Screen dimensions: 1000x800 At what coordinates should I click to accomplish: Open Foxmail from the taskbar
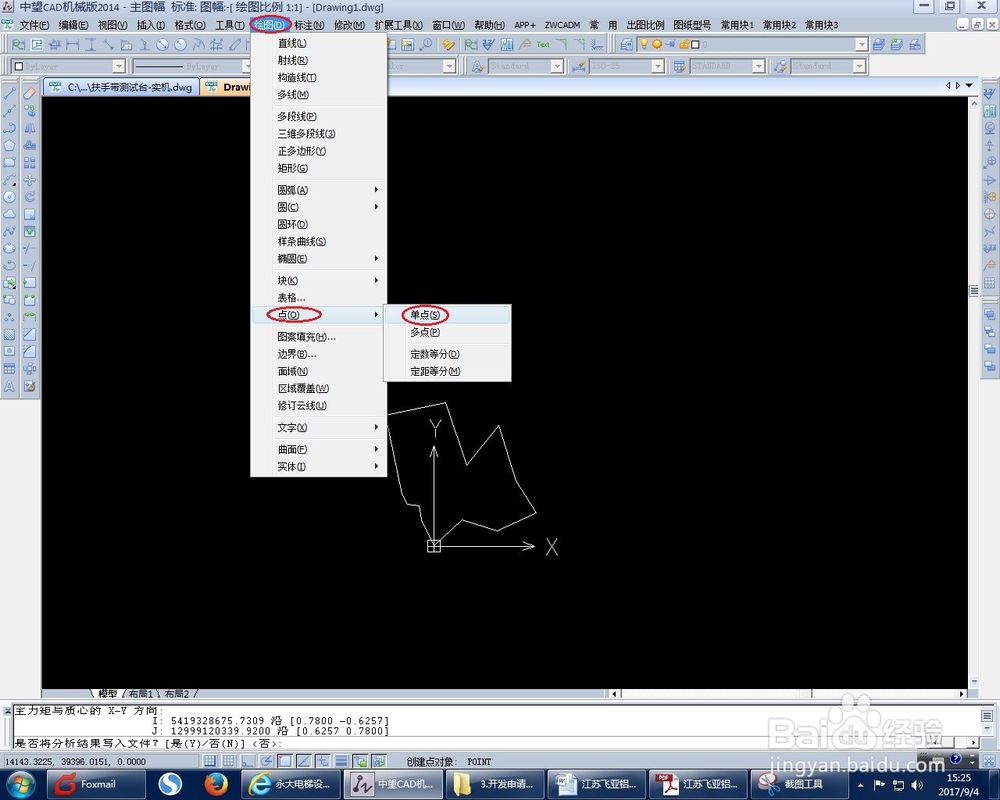click(96, 784)
